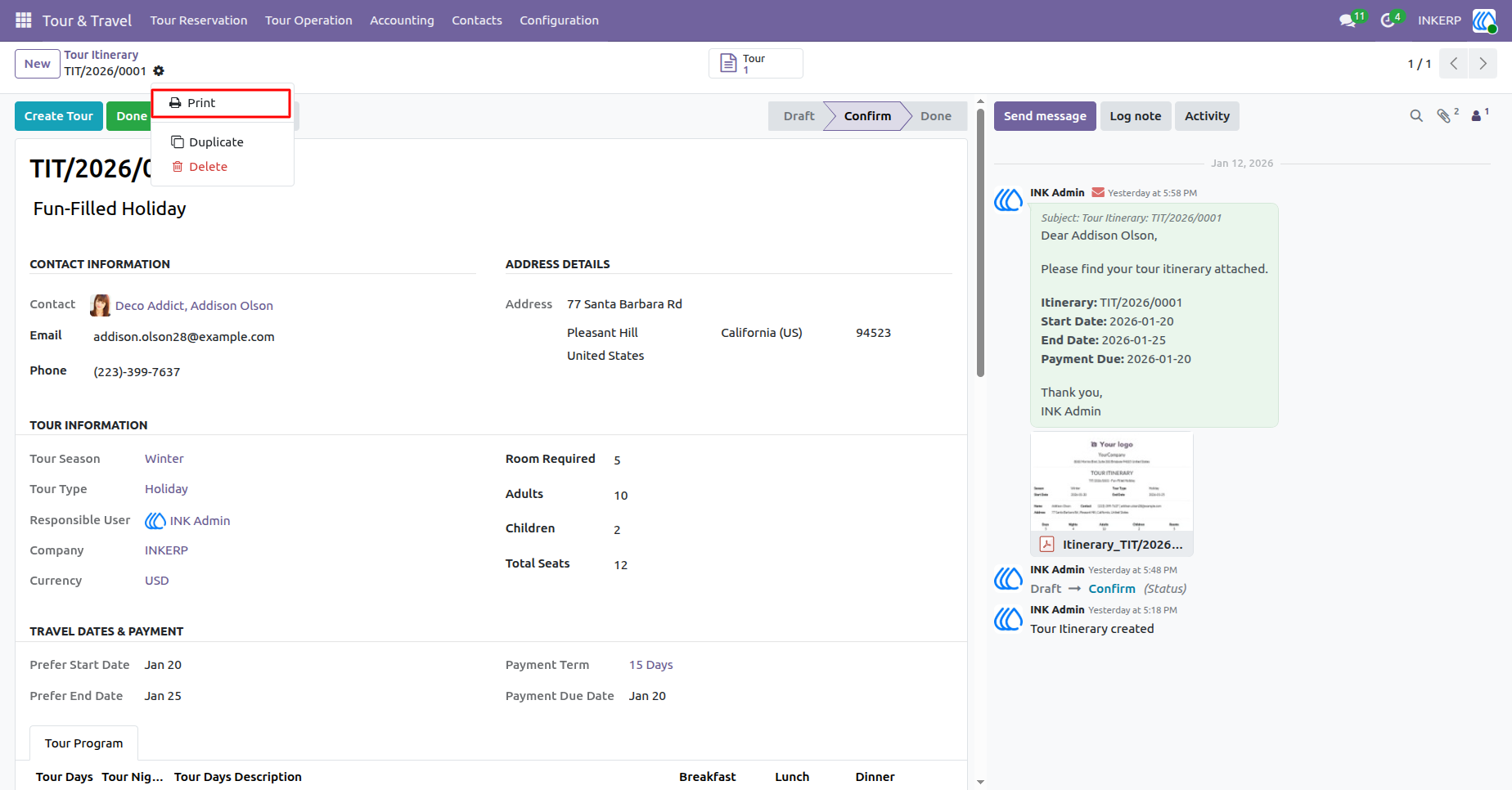Open the activities clock icon
The image size is (1512, 790).
click(1388, 20)
